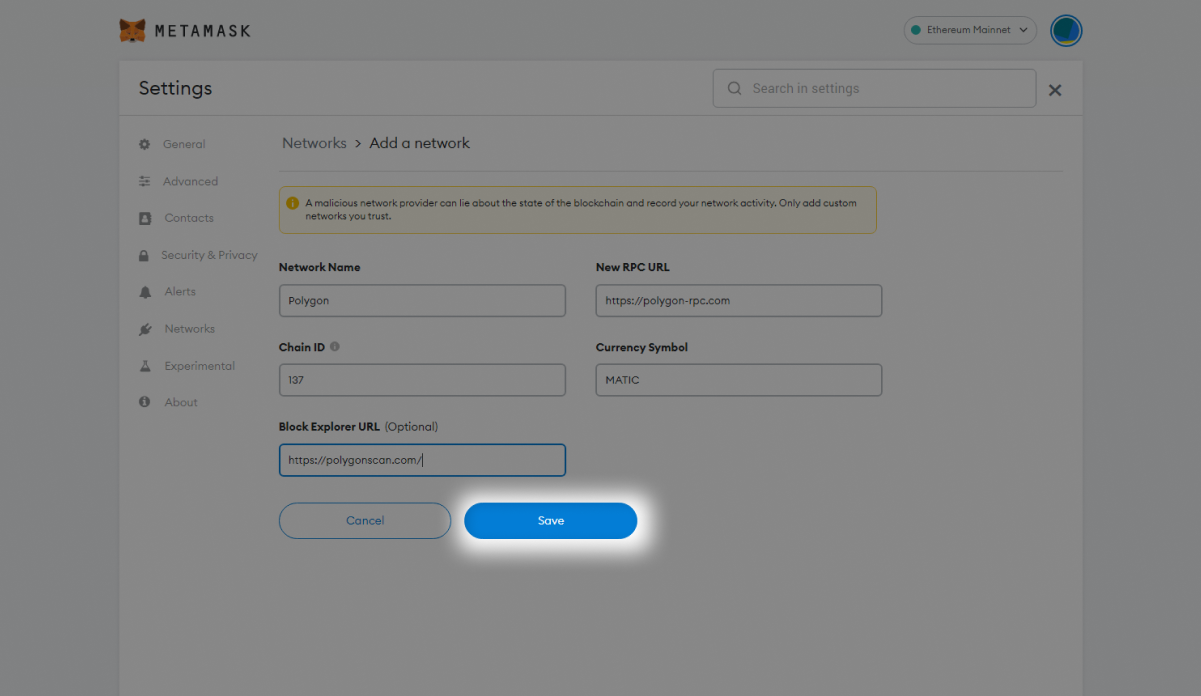Cancel adding the network

pyautogui.click(x=365, y=521)
